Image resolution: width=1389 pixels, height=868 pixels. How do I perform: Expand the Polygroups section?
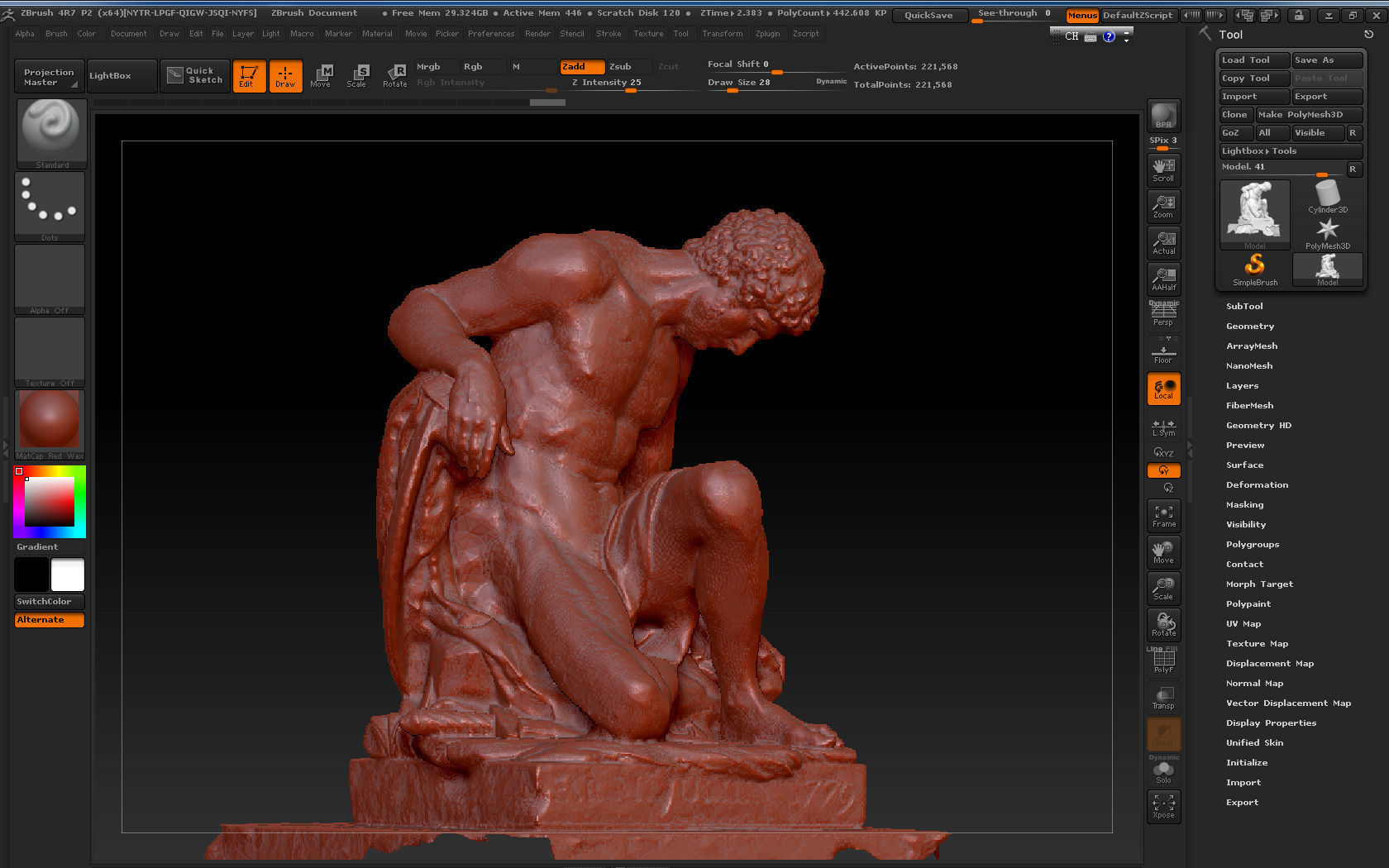(x=1253, y=544)
